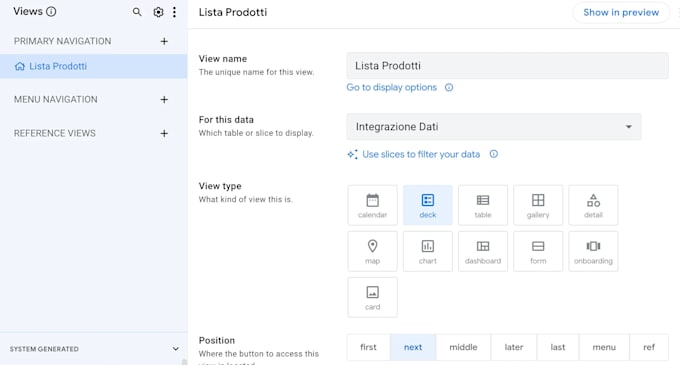Click the Reference Views section header
Image resolution: width=680 pixels, height=365 pixels.
coord(55,134)
